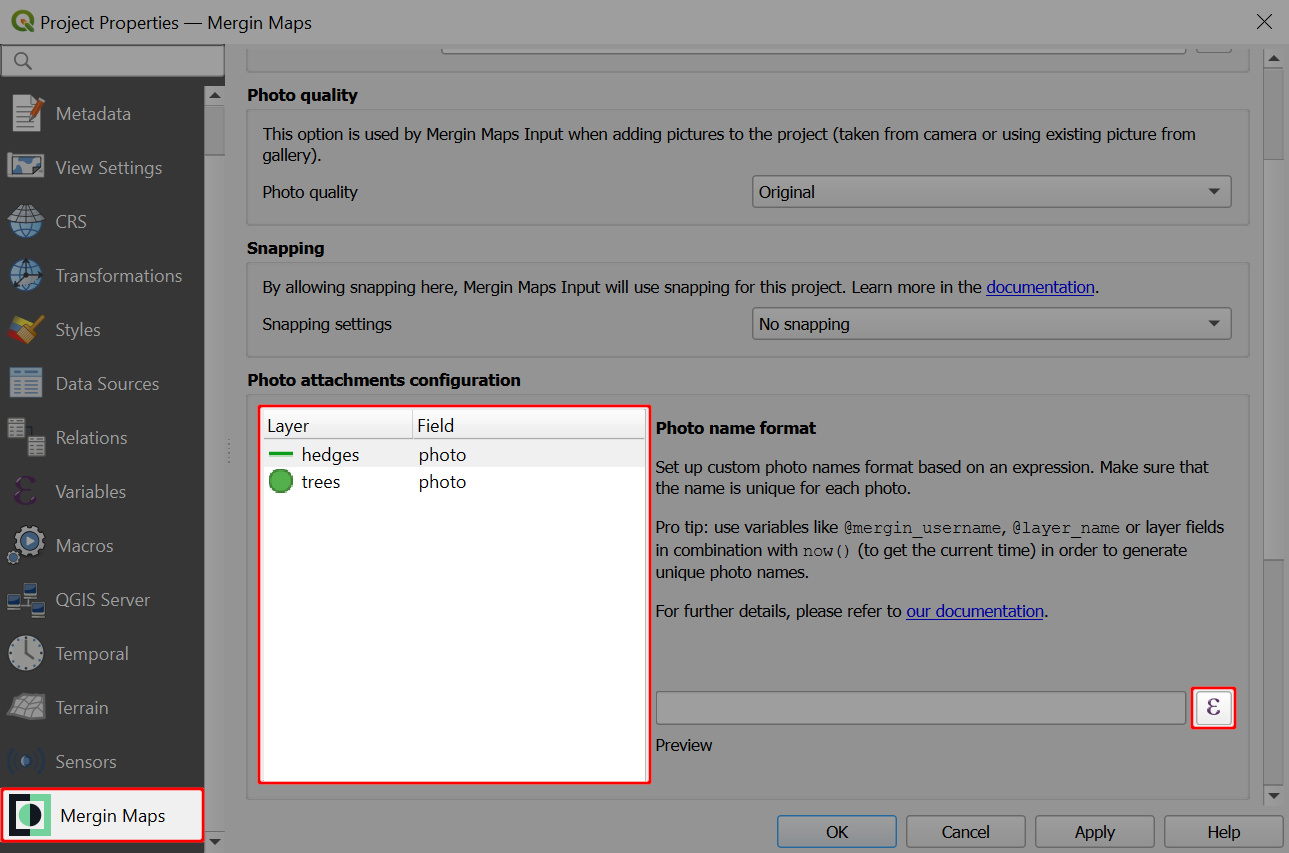The image size is (1289, 853).
Task: Open the CRS globe icon
Action: pyautogui.click(x=26, y=221)
